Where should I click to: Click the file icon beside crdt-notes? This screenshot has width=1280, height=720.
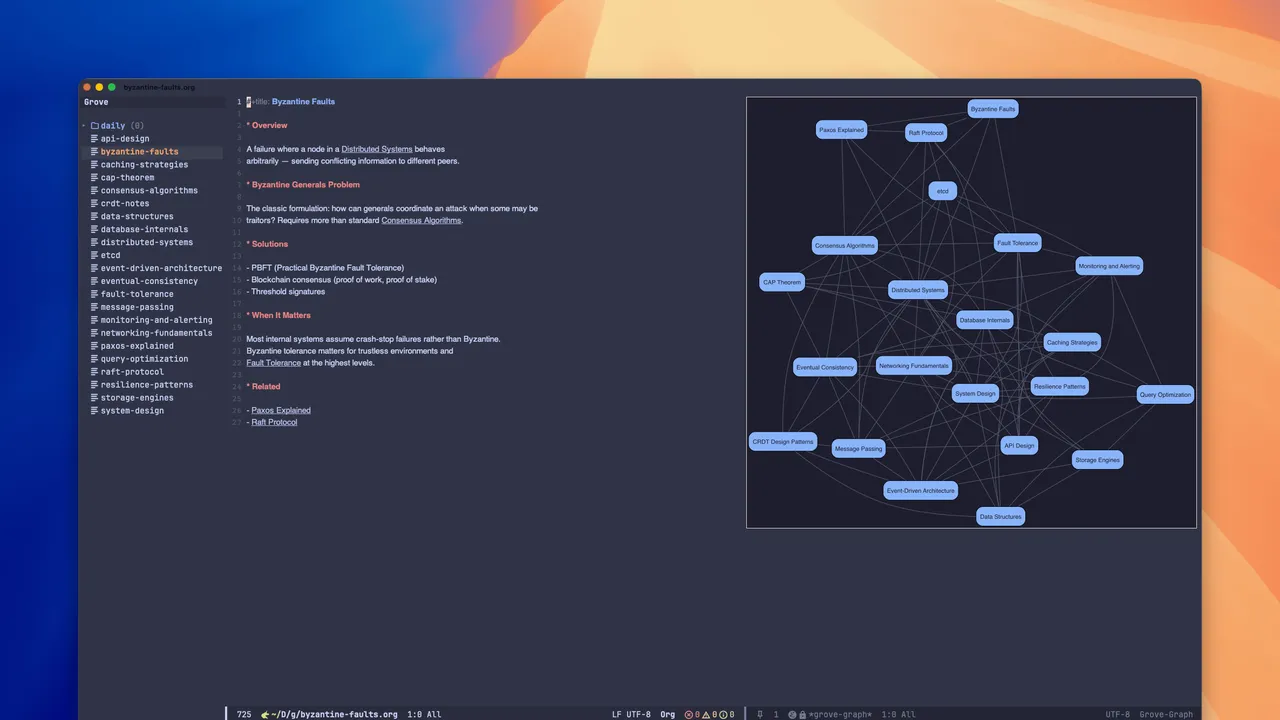pos(95,204)
